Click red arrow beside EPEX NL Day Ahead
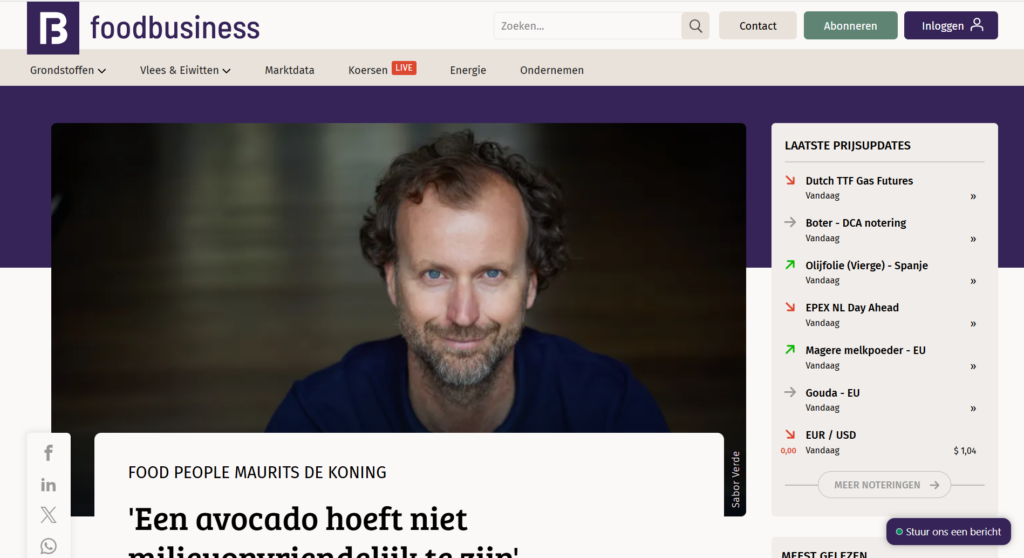1024x558 pixels. [x=790, y=307]
